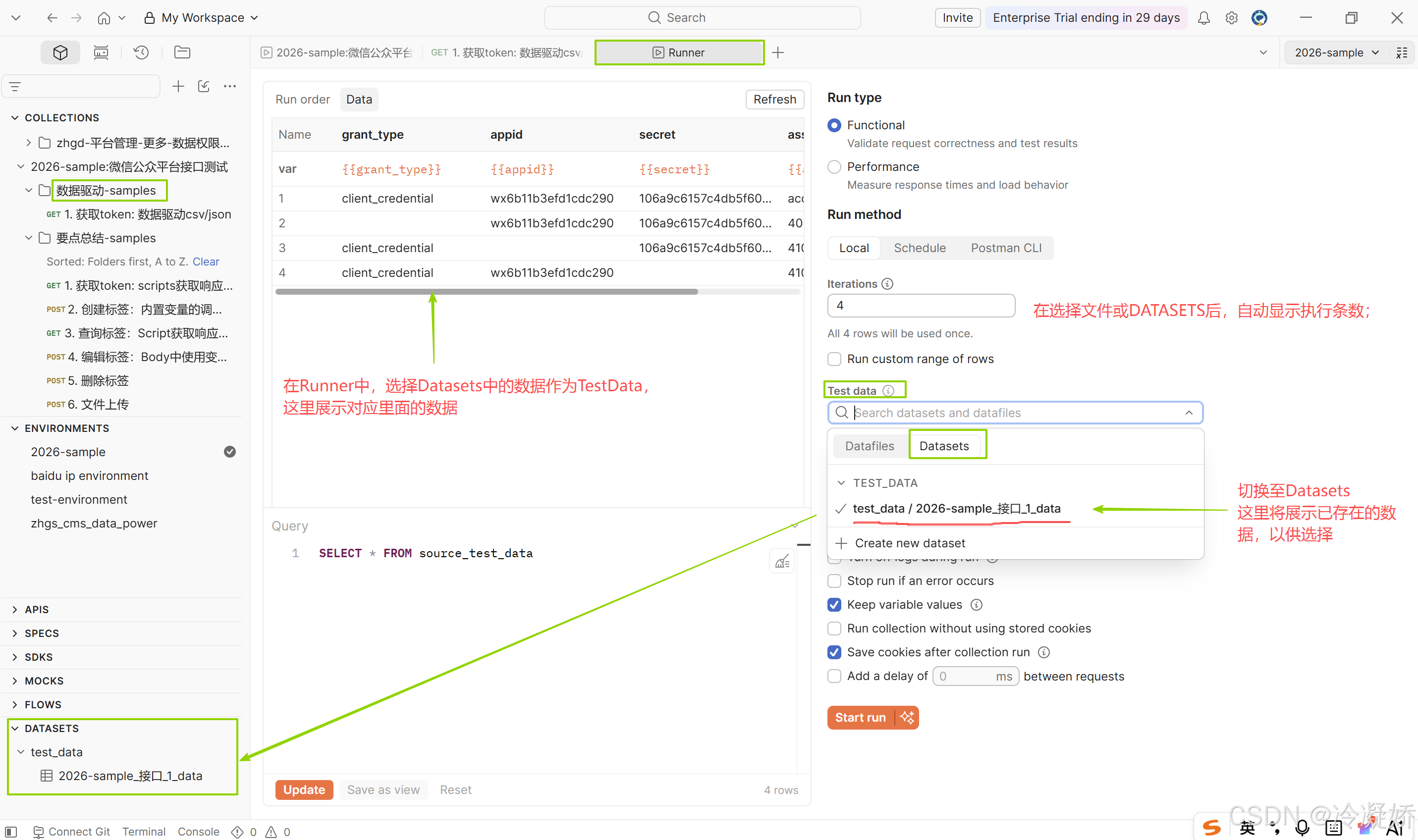Clear the sort with the Clear link
Screen dimensions: 1418x840
click(206, 262)
